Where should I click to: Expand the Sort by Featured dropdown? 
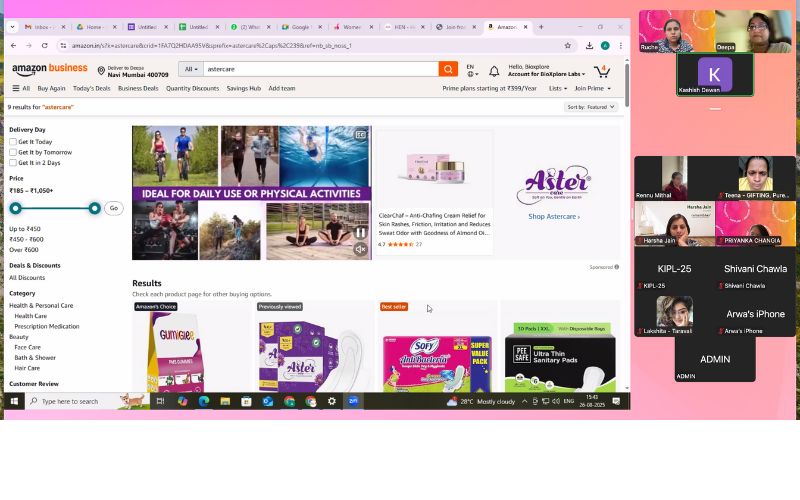(590, 106)
